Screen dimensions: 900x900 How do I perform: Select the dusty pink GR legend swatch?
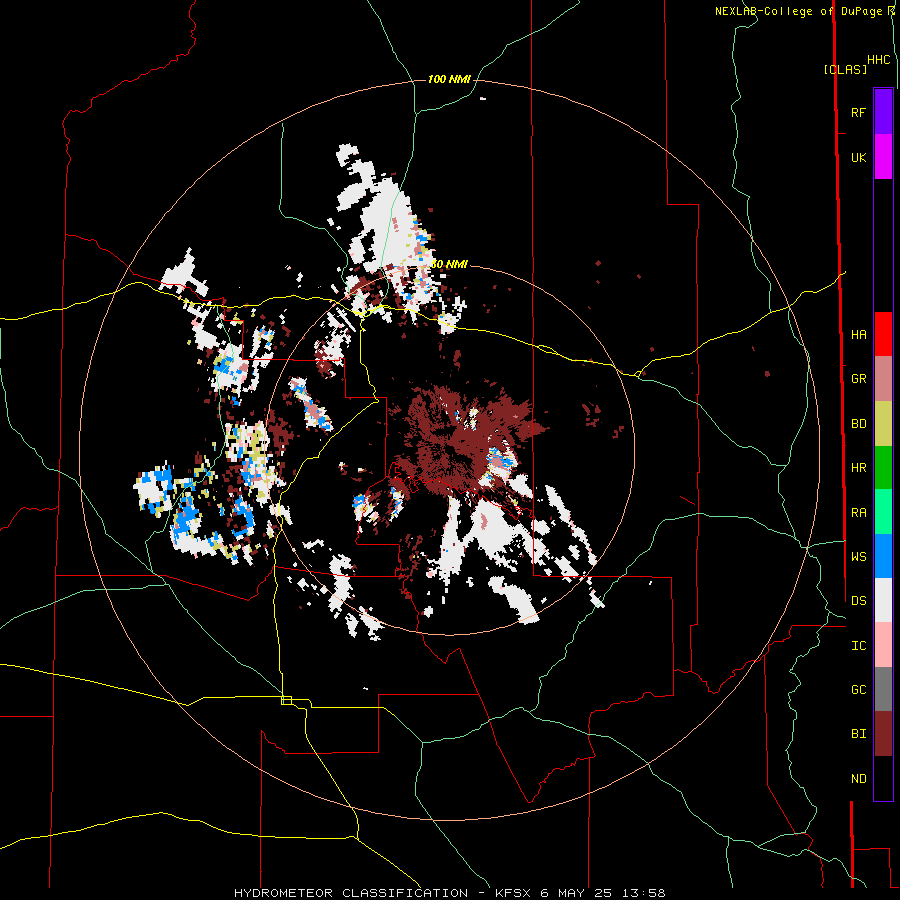pos(883,379)
